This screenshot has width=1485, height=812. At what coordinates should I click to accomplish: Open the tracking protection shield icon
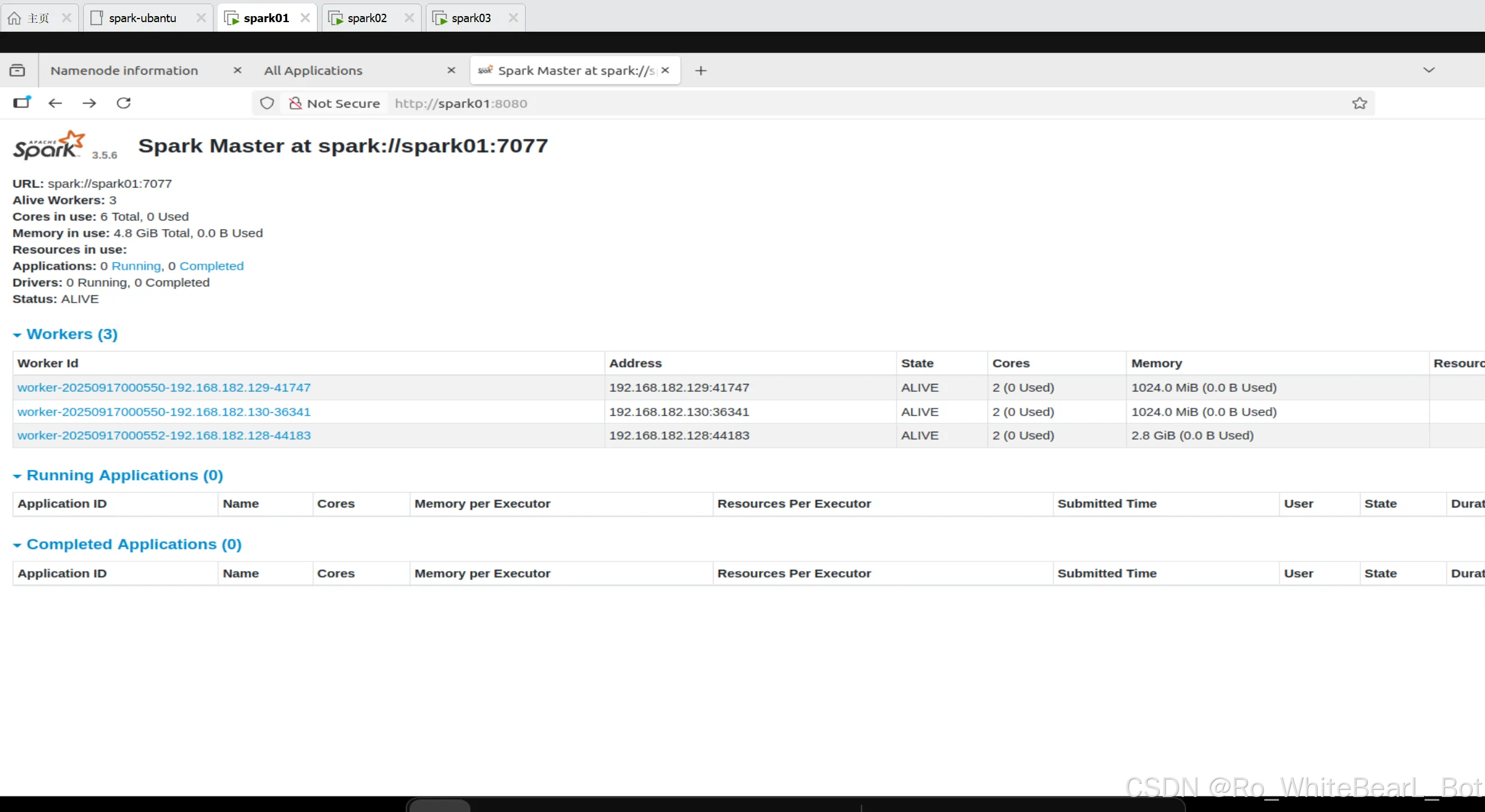pyautogui.click(x=267, y=103)
